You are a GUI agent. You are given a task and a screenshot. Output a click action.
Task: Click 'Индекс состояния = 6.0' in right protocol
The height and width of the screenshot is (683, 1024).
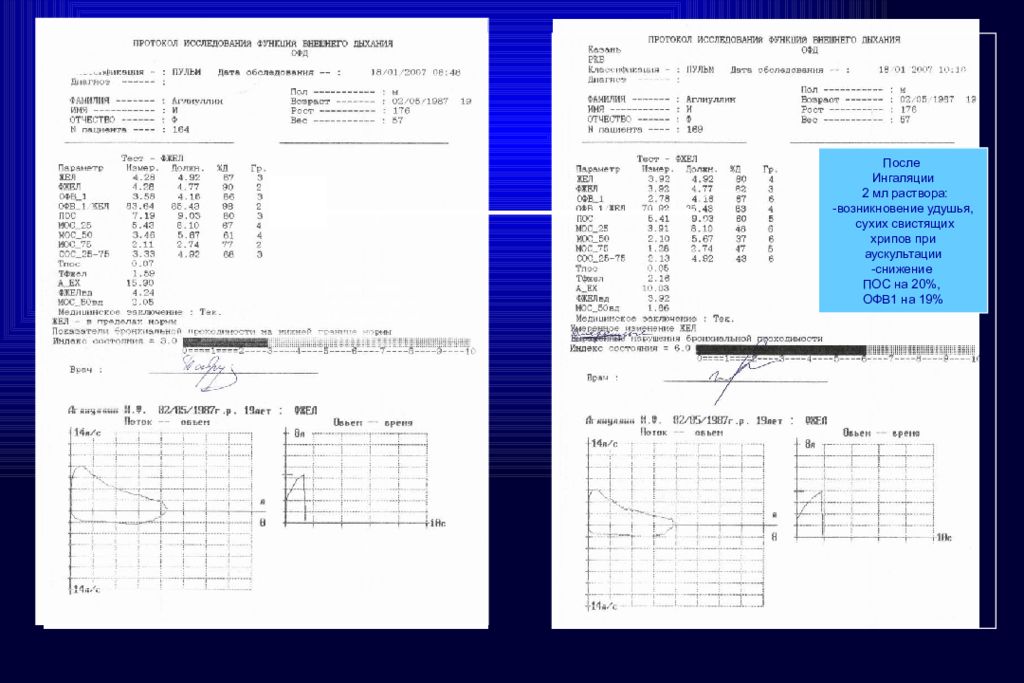pyautogui.click(x=630, y=349)
